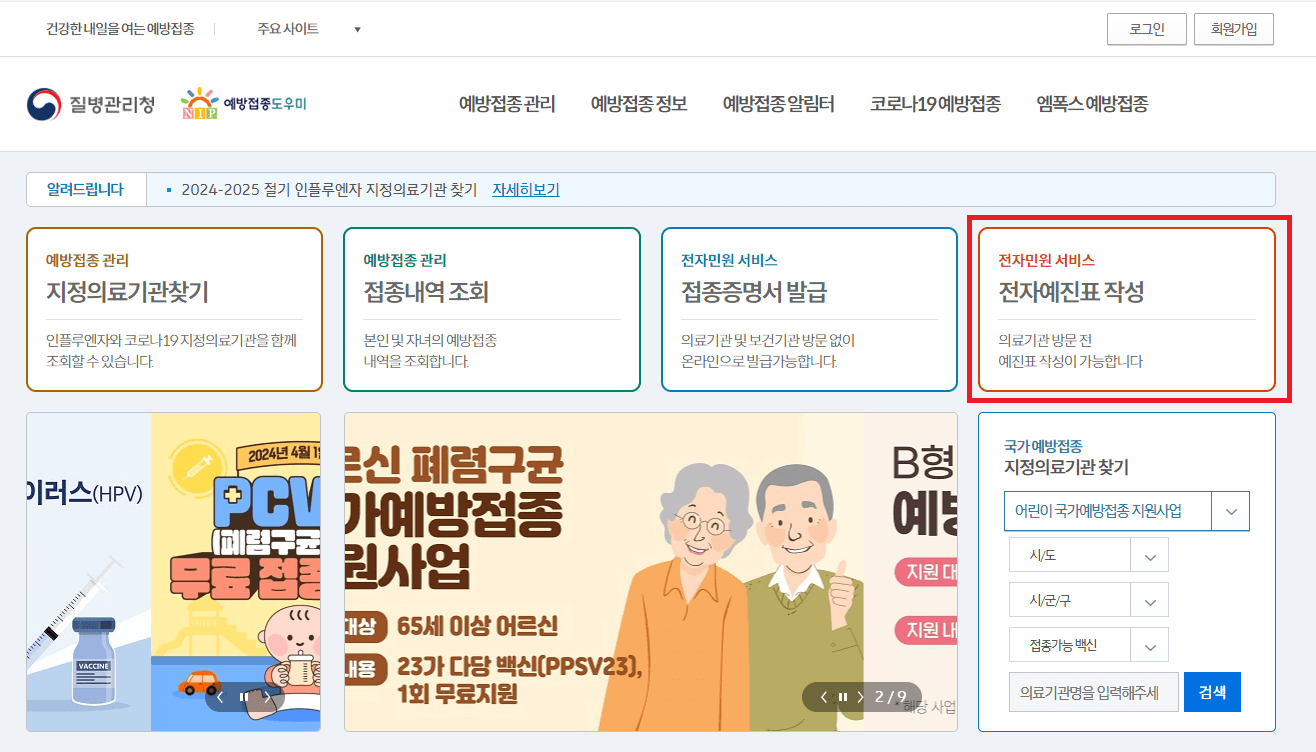The image size is (1316, 752).
Task: Click the blue 검색 search button
Action: click(1212, 691)
